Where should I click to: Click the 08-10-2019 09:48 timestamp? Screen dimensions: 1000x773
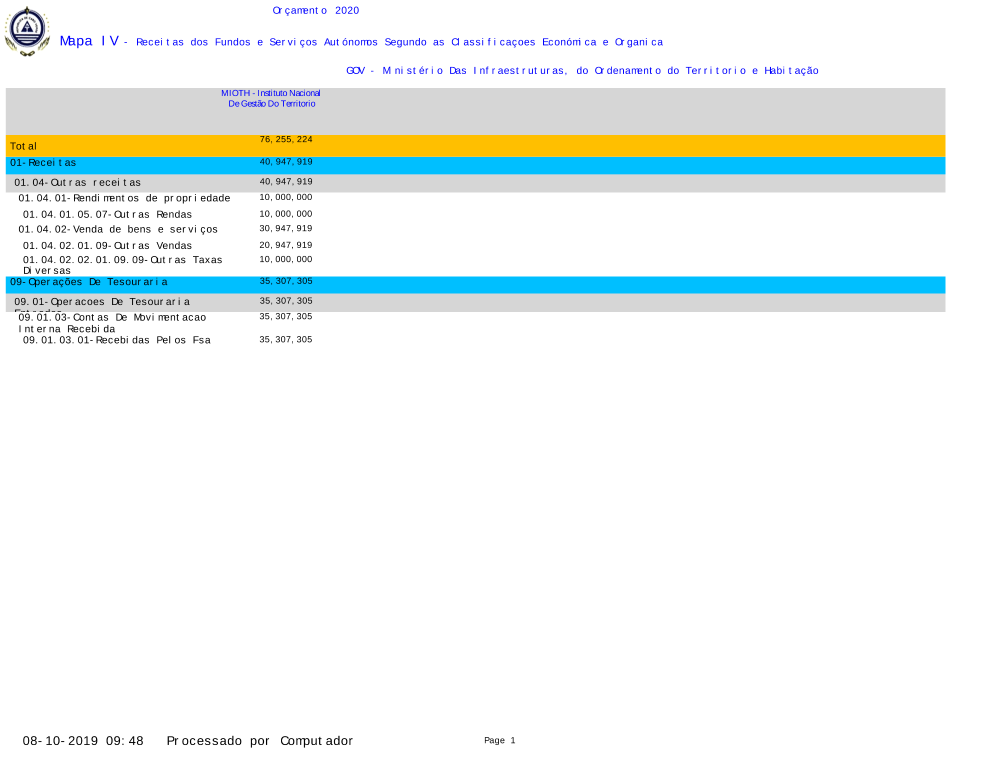click(x=83, y=741)
